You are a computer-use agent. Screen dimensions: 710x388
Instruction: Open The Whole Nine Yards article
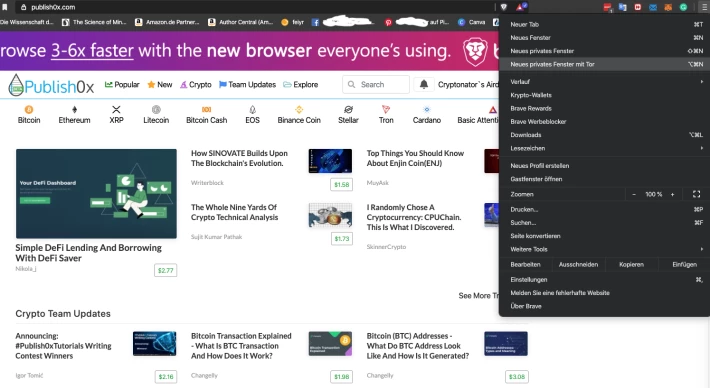click(235, 212)
